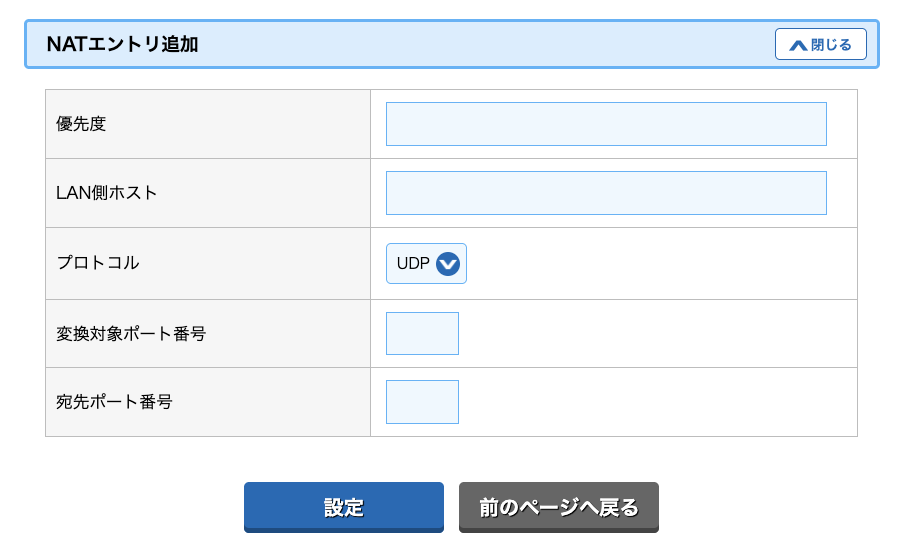Click the 宛先ポート番号 row label
The image size is (911, 553).
114,402
